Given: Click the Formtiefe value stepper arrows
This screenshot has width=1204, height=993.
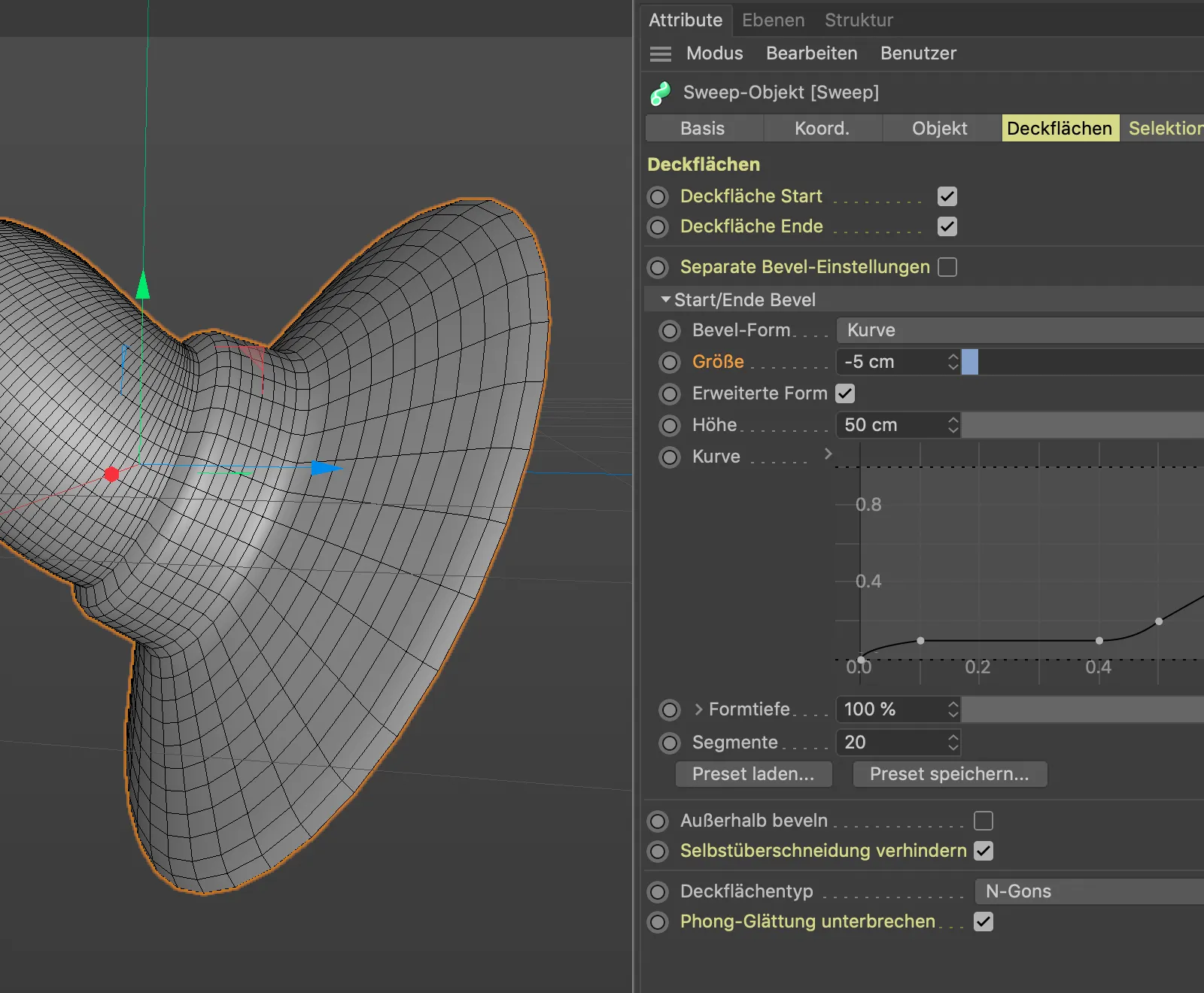Looking at the screenshot, I should point(953,709).
